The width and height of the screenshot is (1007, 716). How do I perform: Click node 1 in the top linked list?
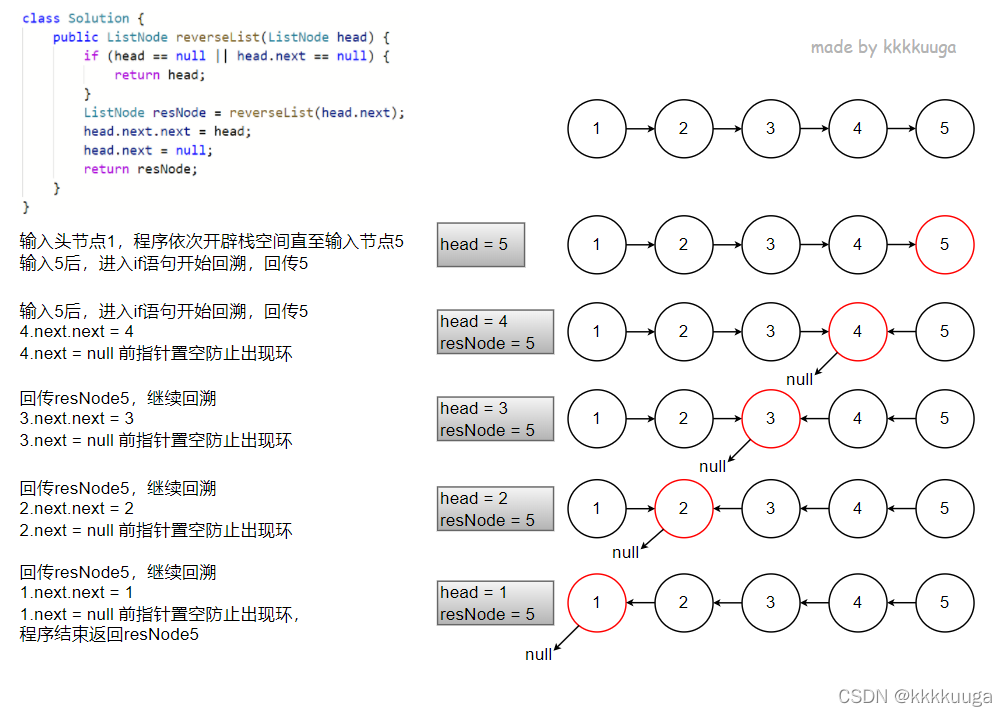click(x=597, y=128)
